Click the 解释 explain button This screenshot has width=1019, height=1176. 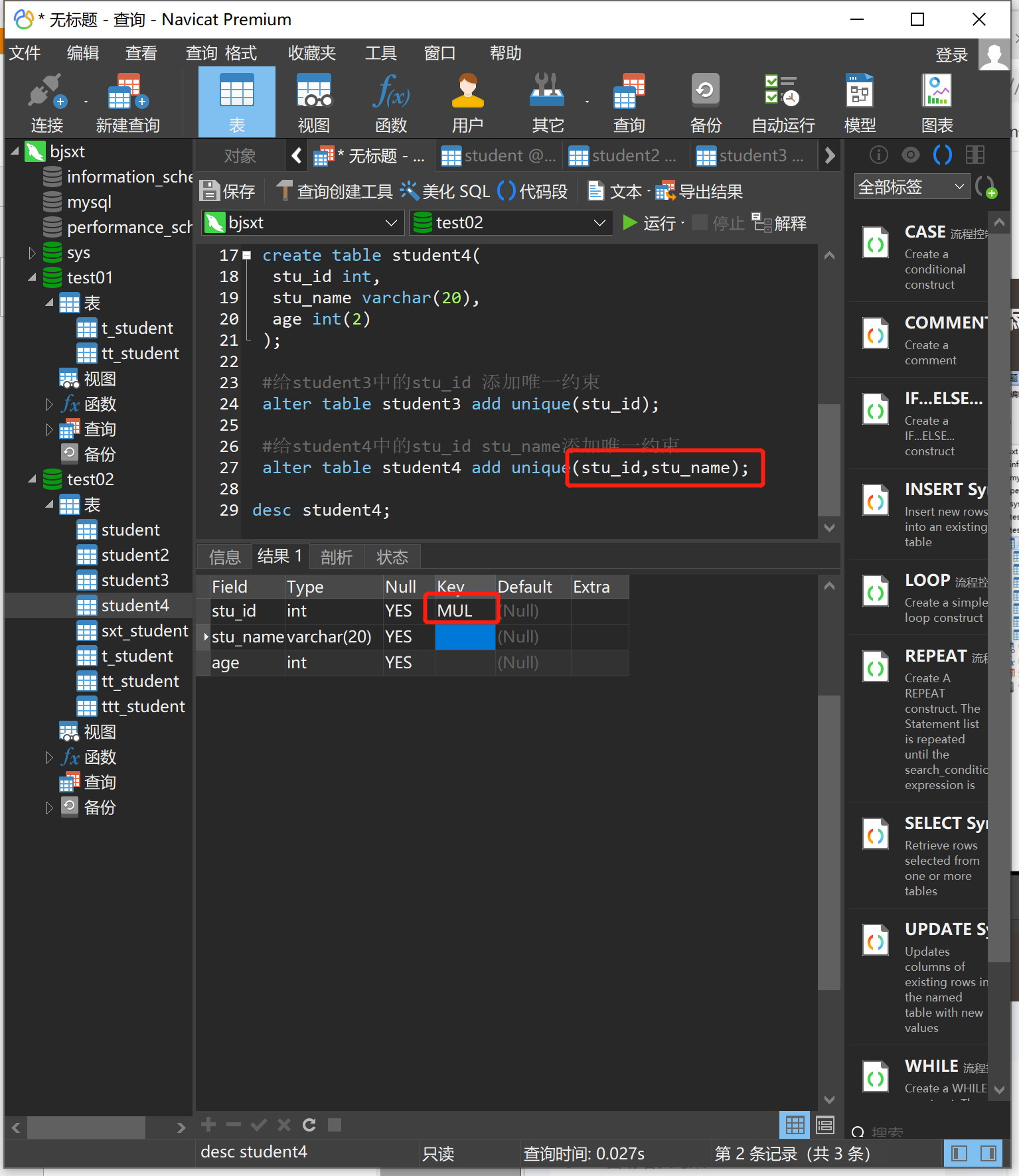pos(779,223)
